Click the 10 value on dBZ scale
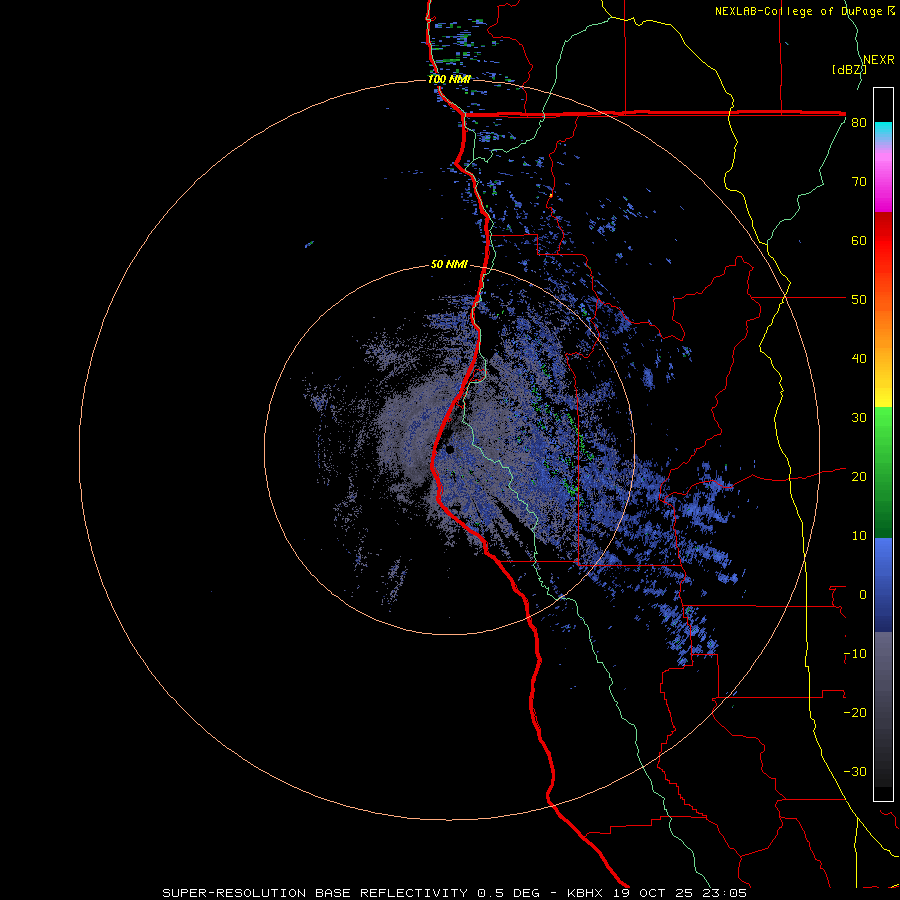The image size is (900, 900). [859, 536]
